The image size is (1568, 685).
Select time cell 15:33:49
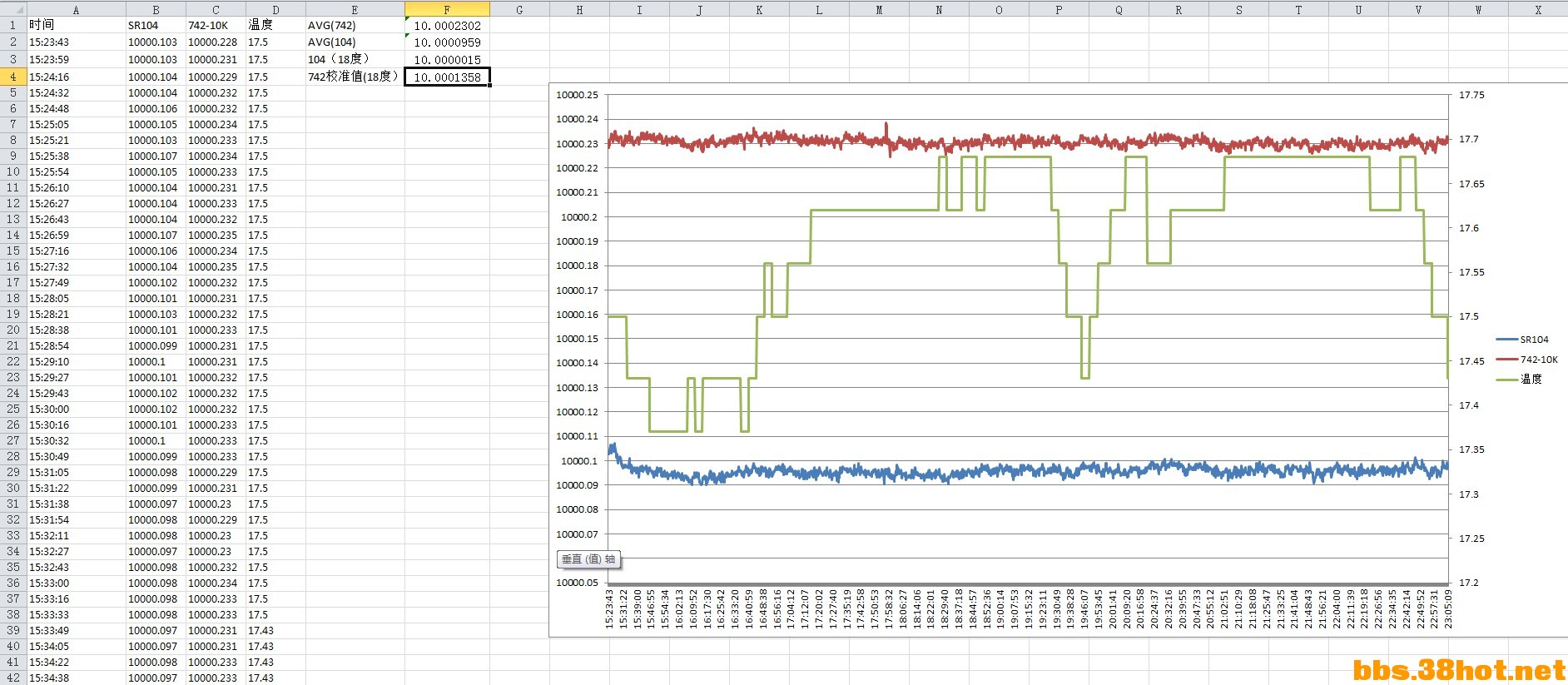point(76,630)
